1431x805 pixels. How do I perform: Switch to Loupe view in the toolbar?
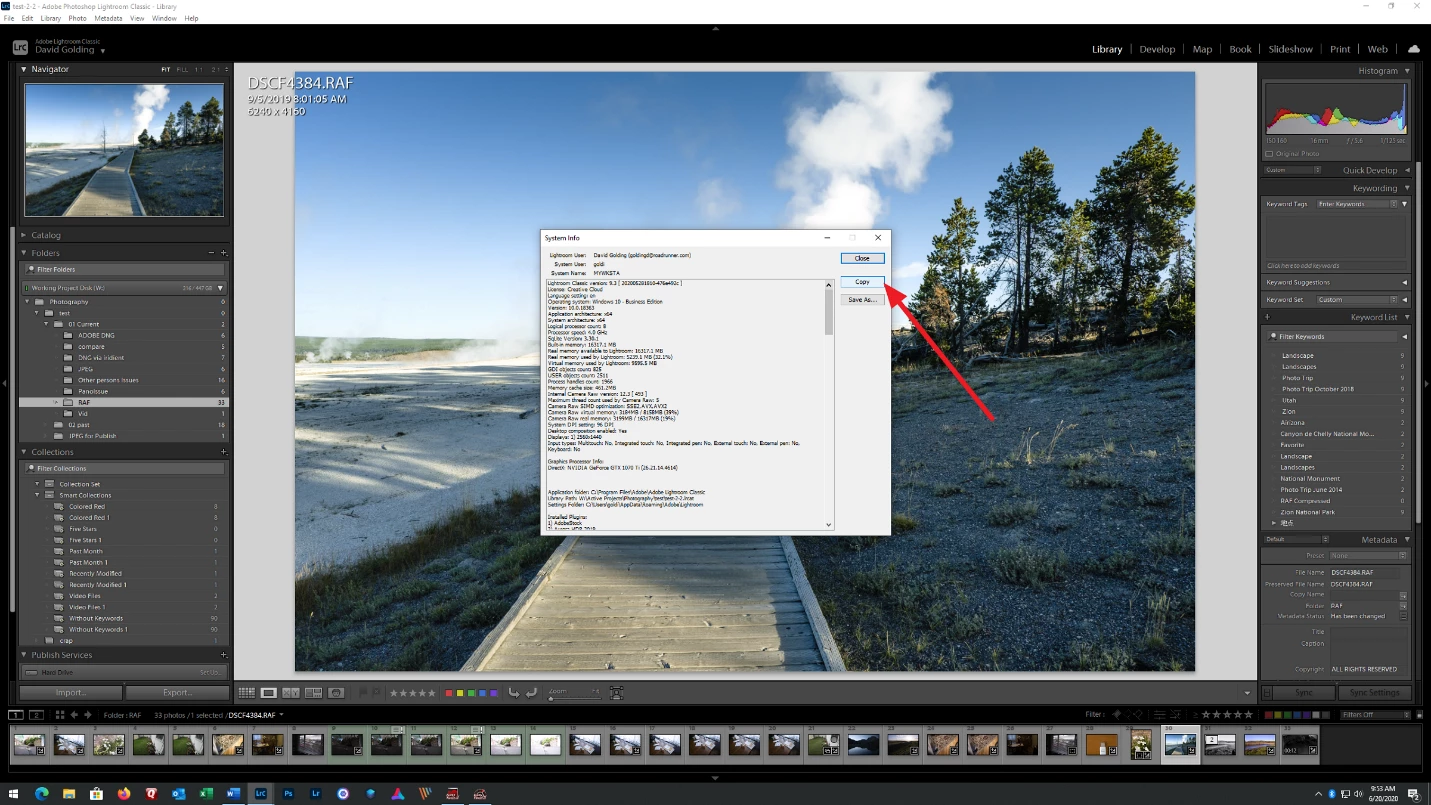pos(269,692)
